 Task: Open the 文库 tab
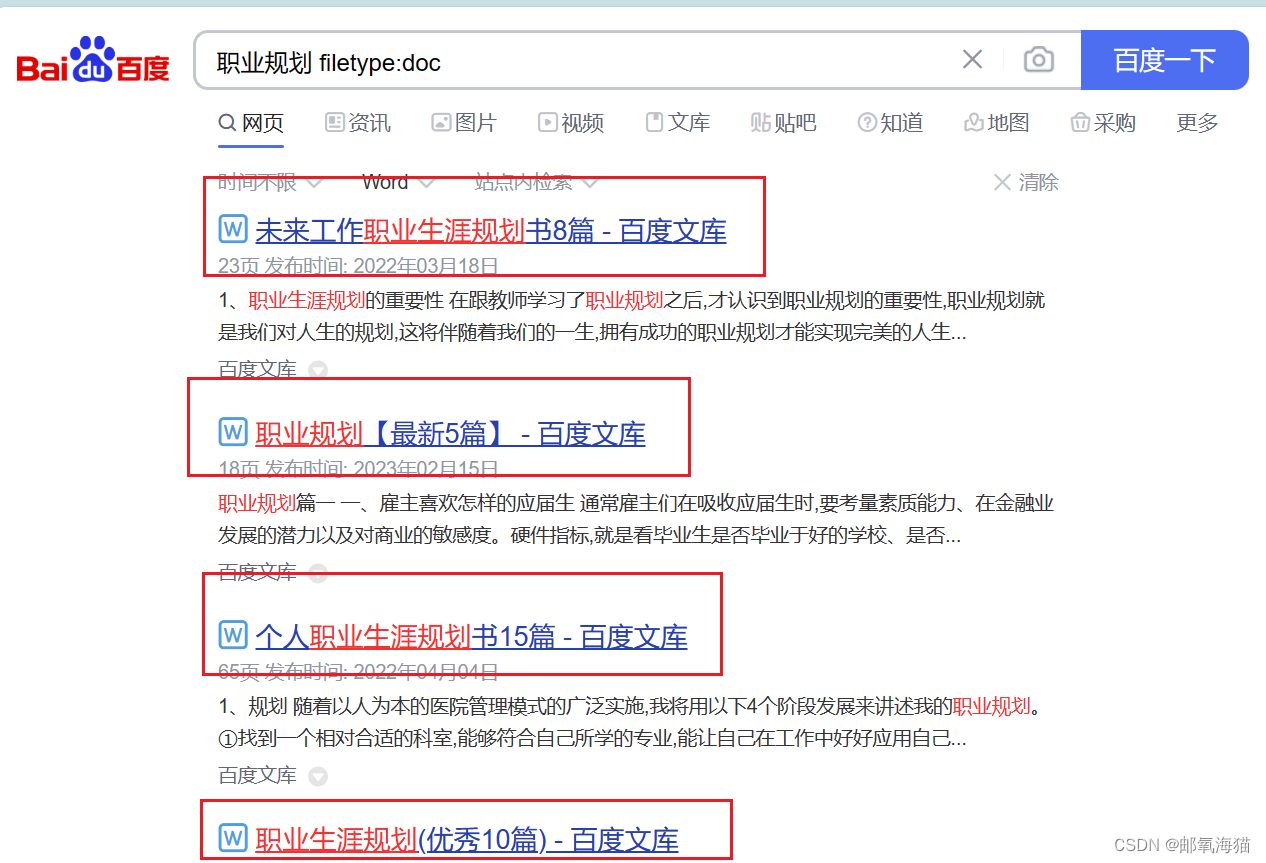point(677,123)
